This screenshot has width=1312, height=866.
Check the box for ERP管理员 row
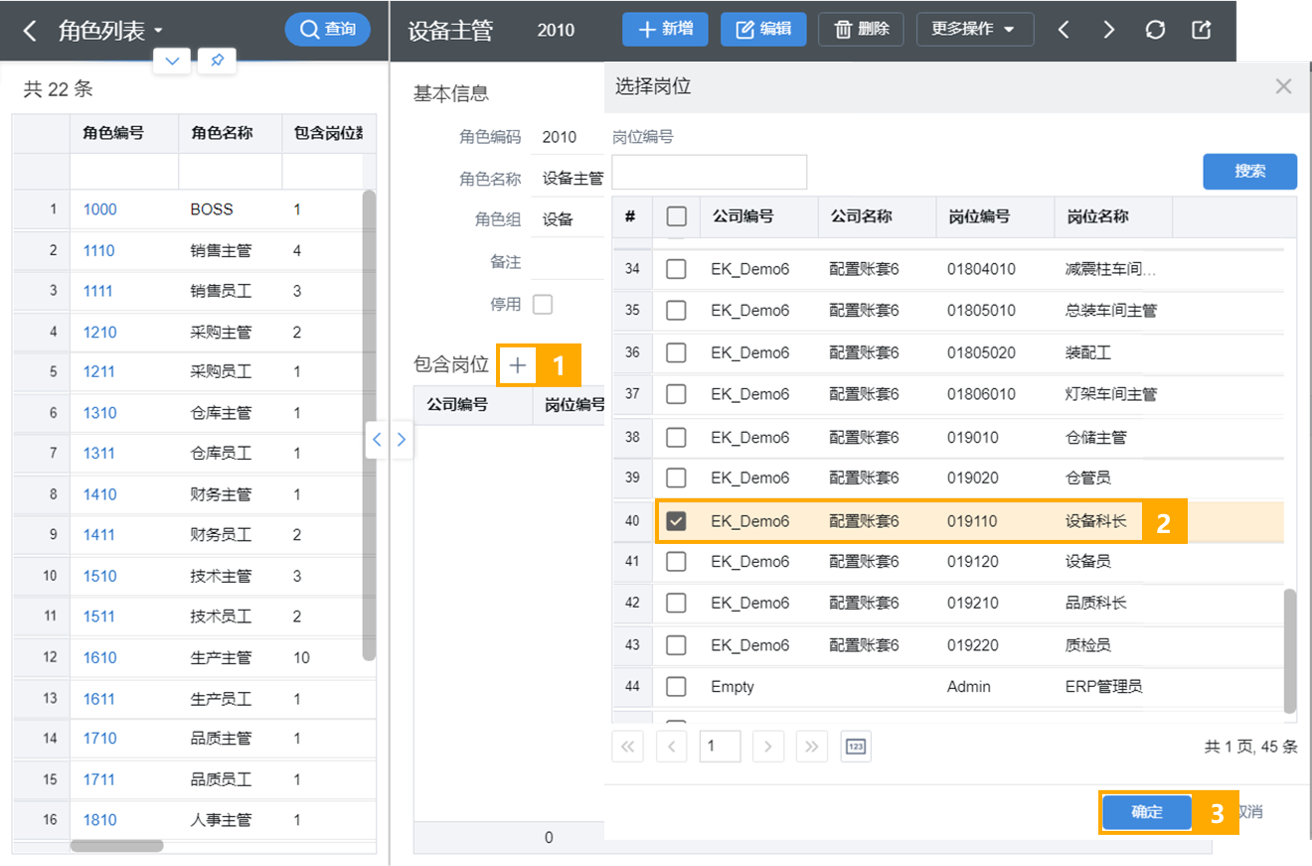click(x=677, y=687)
